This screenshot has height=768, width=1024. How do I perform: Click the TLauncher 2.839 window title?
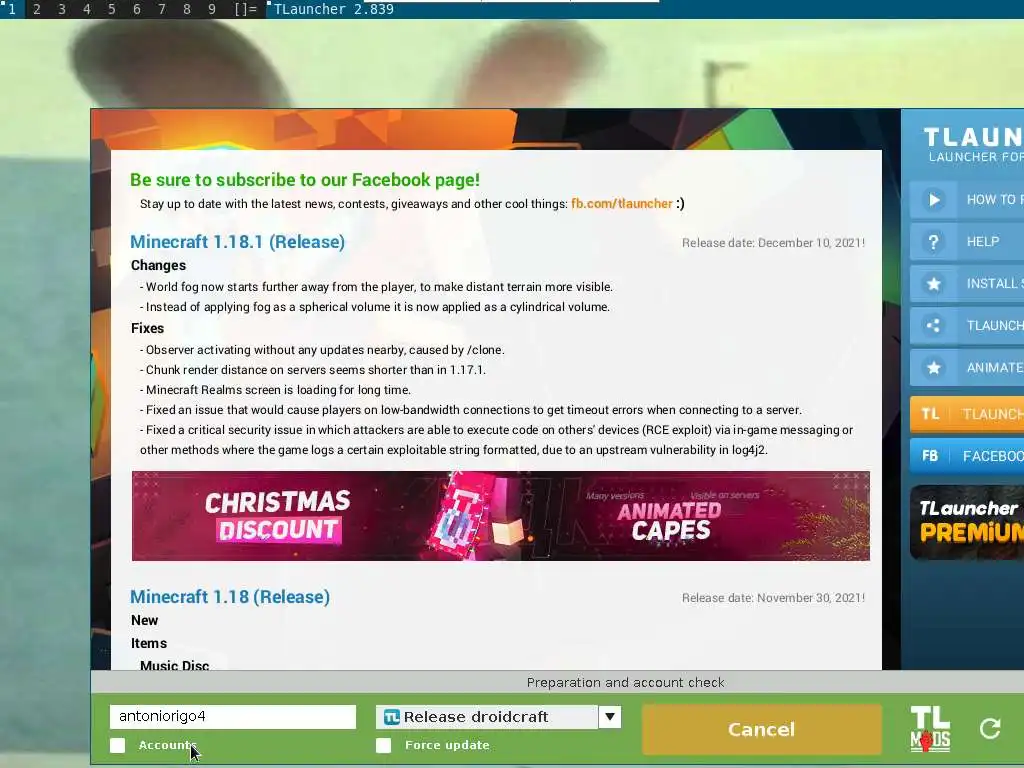334,9
